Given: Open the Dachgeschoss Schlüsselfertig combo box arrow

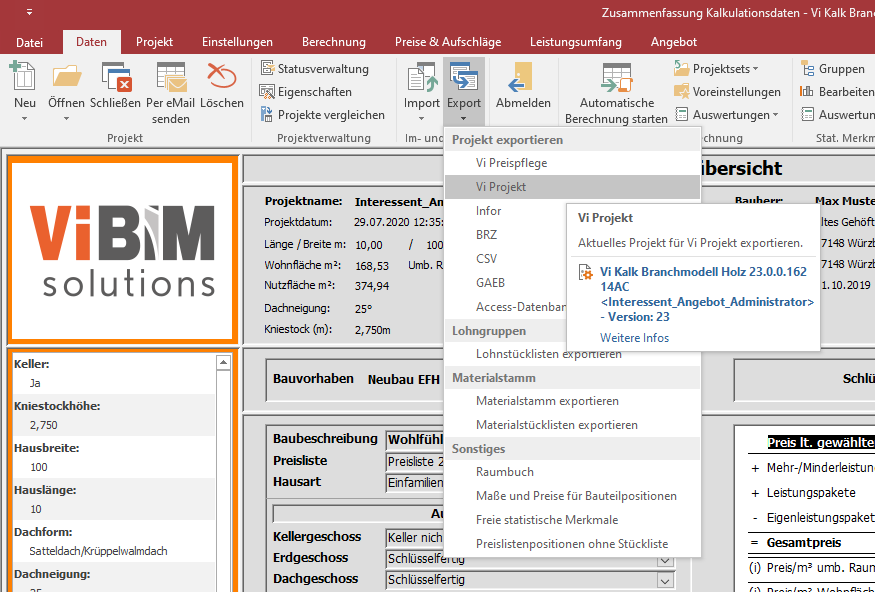Looking at the screenshot, I should click(x=665, y=580).
